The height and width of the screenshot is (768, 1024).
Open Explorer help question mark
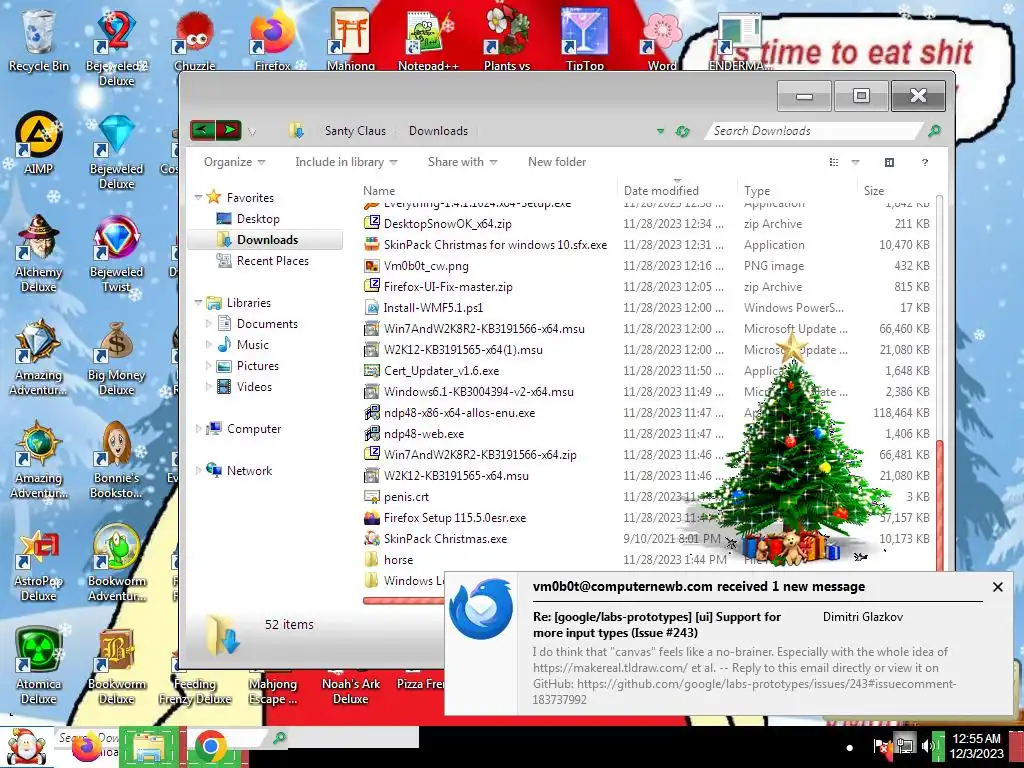[x=925, y=162]
